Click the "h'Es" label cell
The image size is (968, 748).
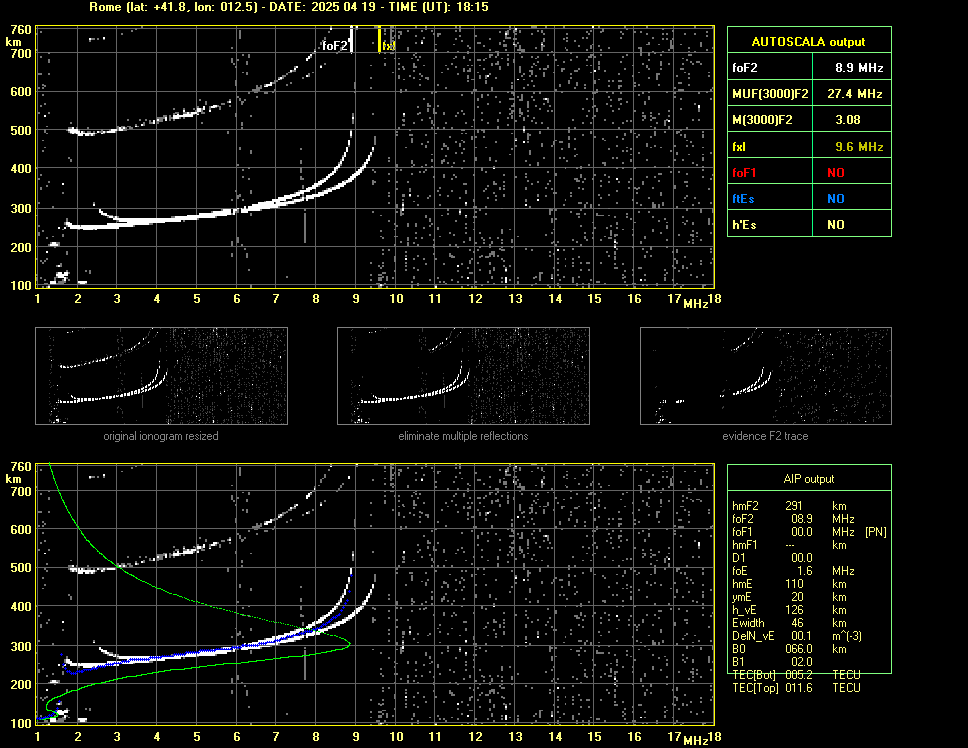pos(770,224)
